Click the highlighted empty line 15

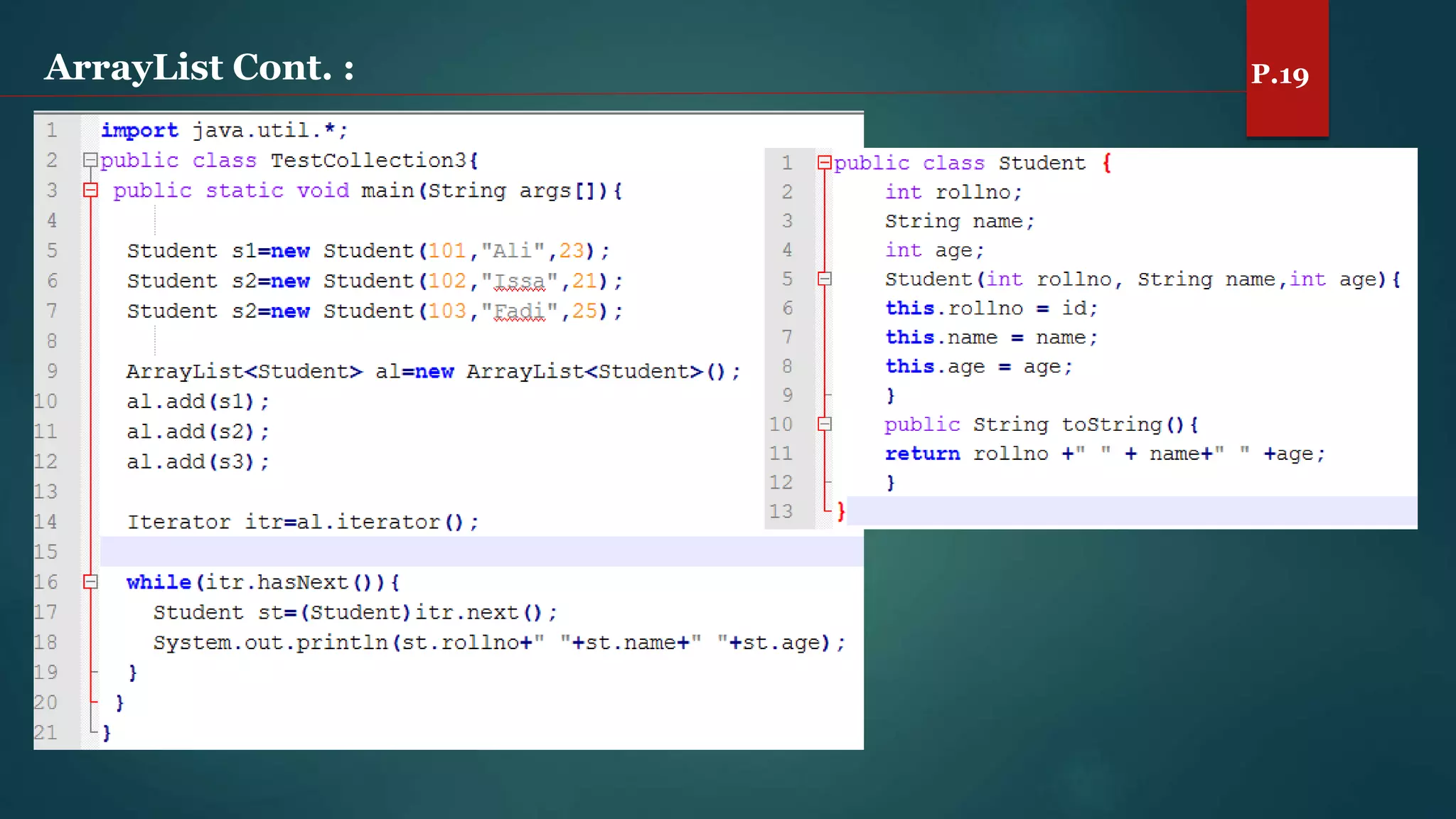click(482, 552)
